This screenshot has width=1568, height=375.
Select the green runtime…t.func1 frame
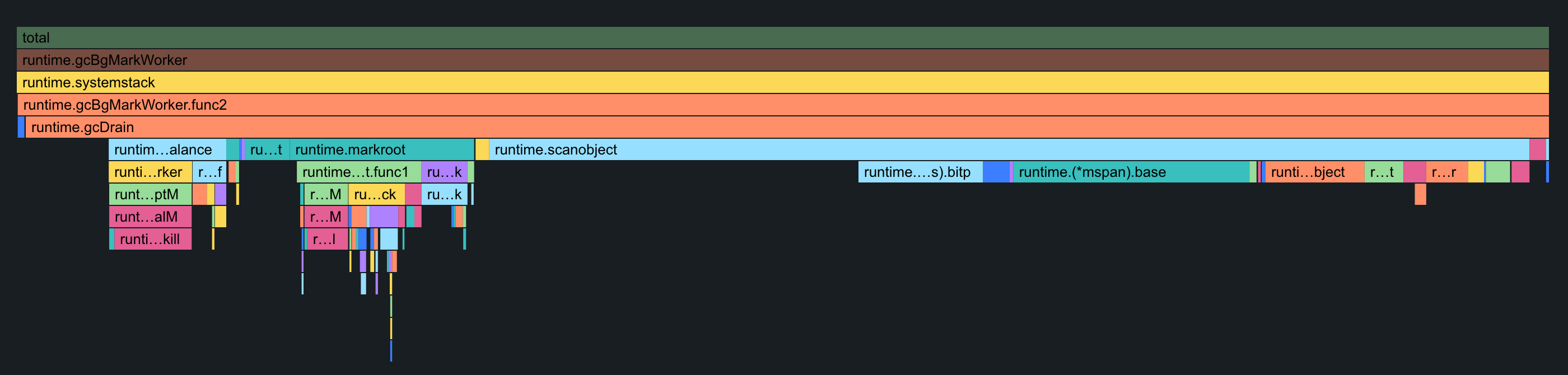click(x=358, y=172)
